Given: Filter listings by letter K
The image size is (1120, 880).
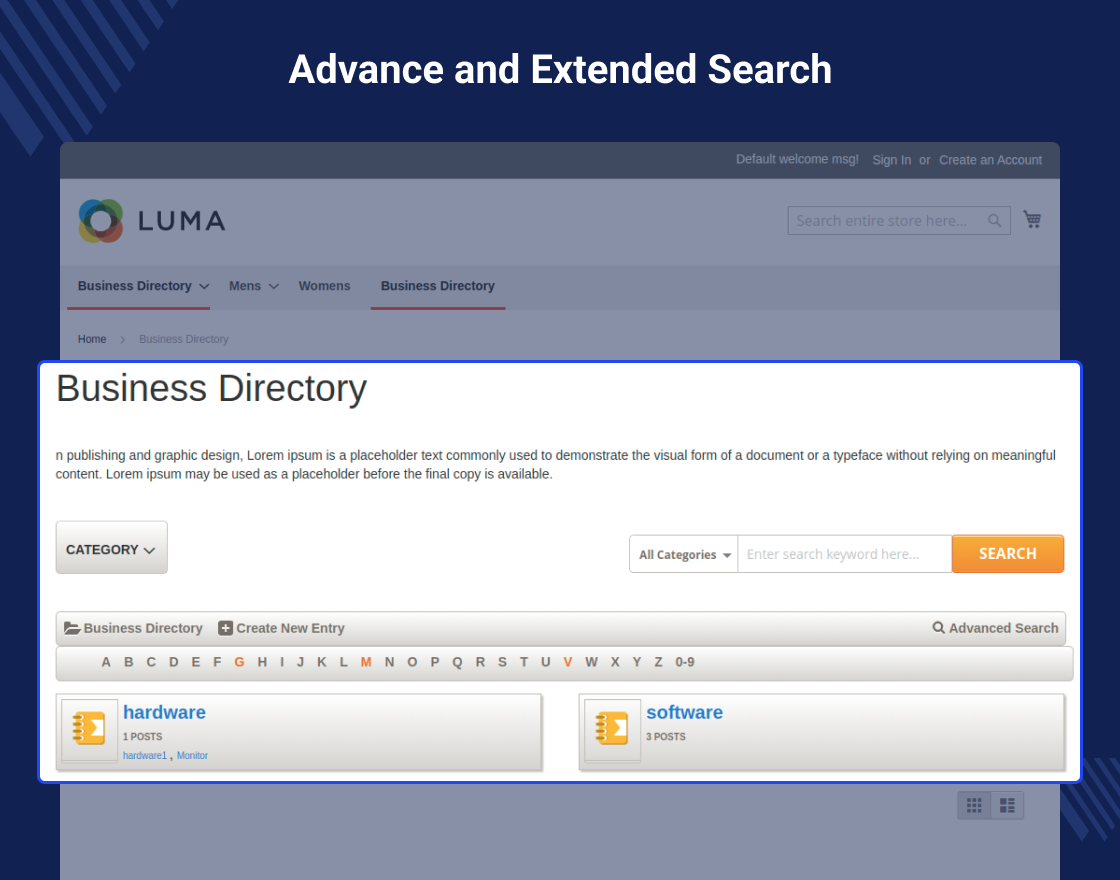Looking at the screenshot, I should point(322,662).
